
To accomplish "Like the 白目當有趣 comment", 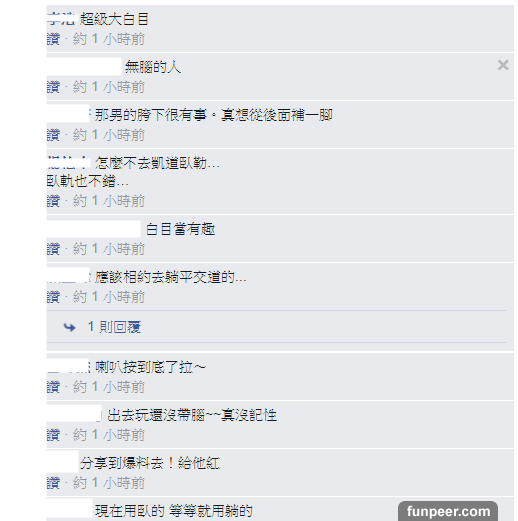I will pos(53,249).
